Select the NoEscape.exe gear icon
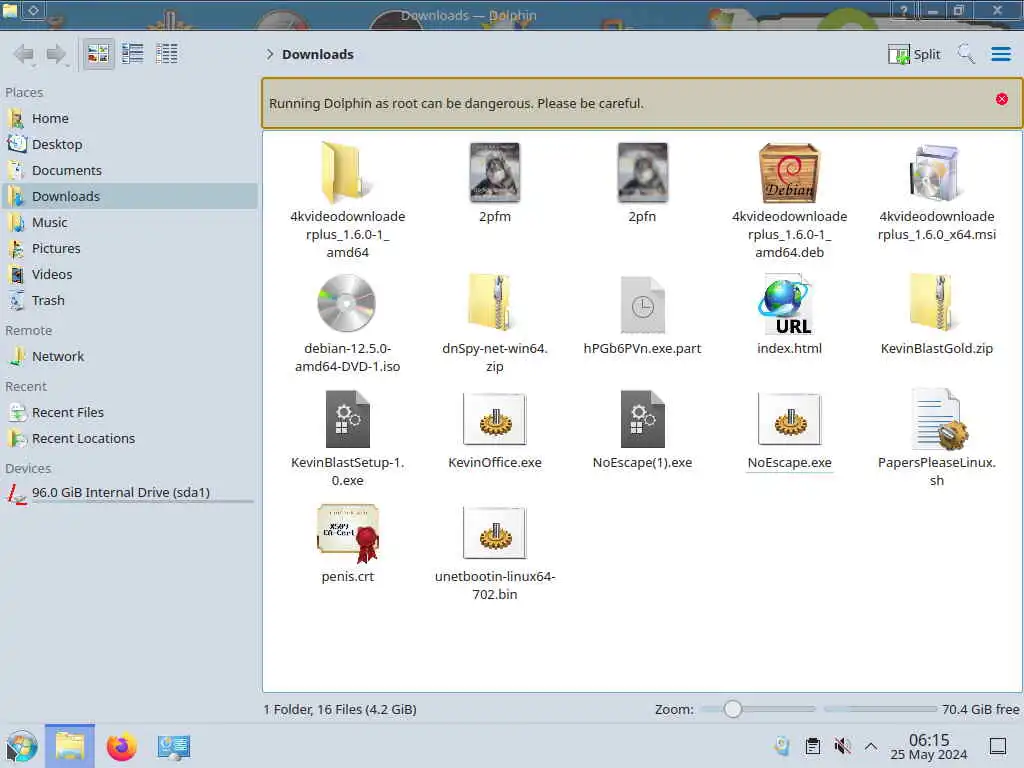 789,419
